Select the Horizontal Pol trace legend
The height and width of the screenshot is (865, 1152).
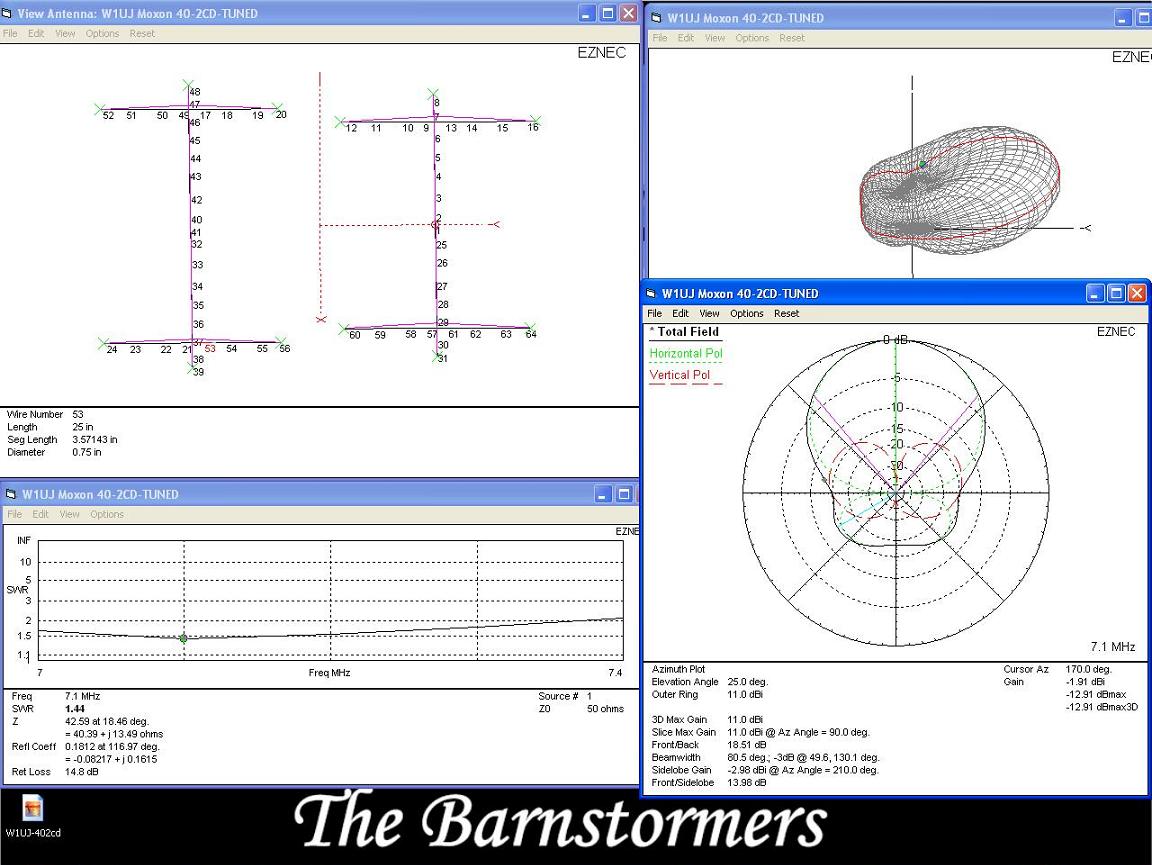point(686,353)
